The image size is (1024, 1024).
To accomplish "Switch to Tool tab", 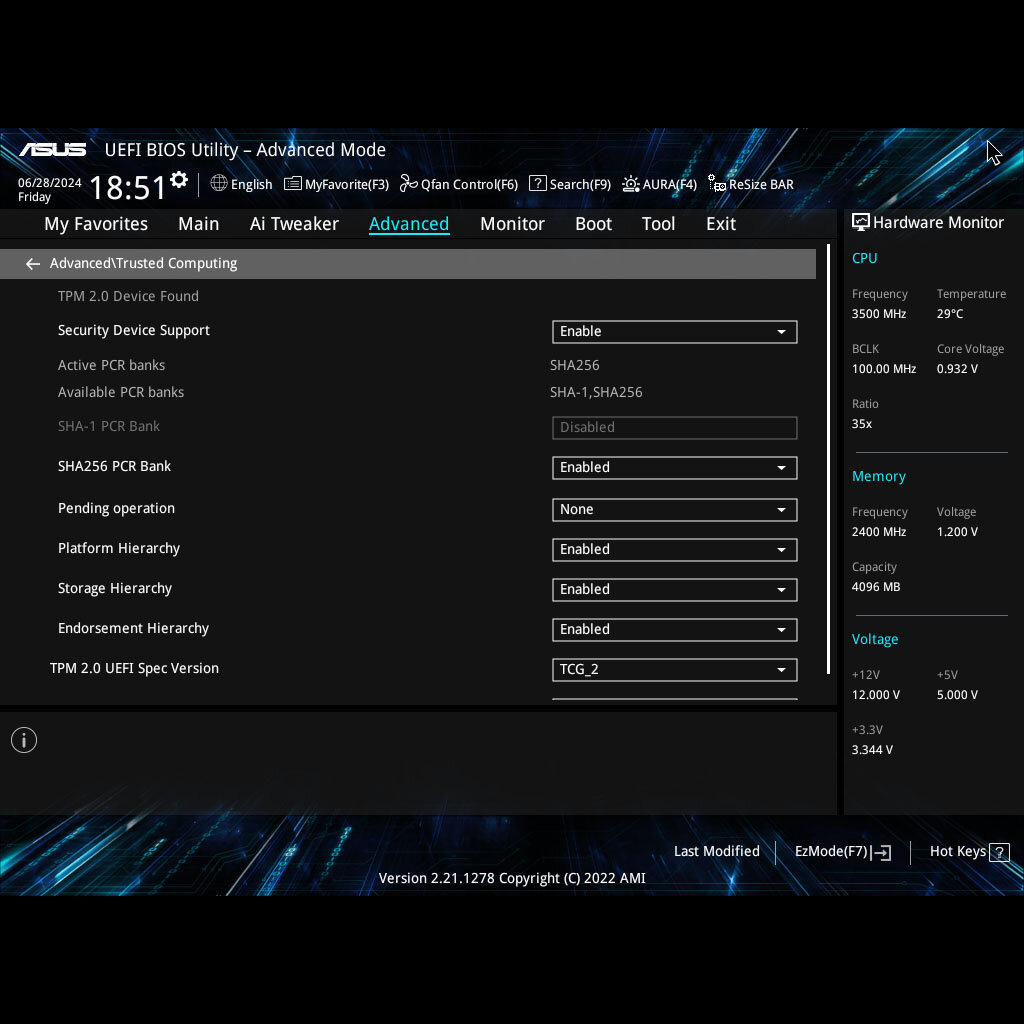I will click(x=658, y=224).
